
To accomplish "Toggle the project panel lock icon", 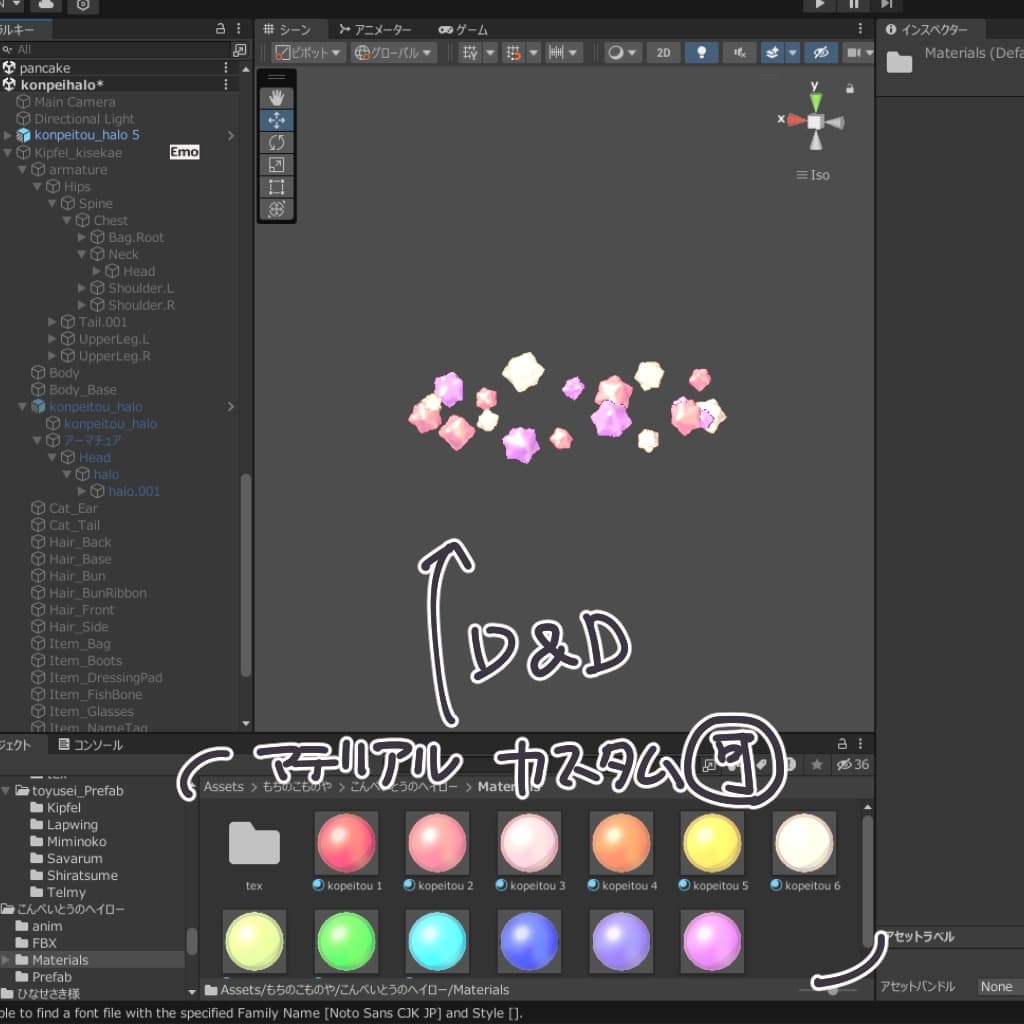I will [842, 743].
